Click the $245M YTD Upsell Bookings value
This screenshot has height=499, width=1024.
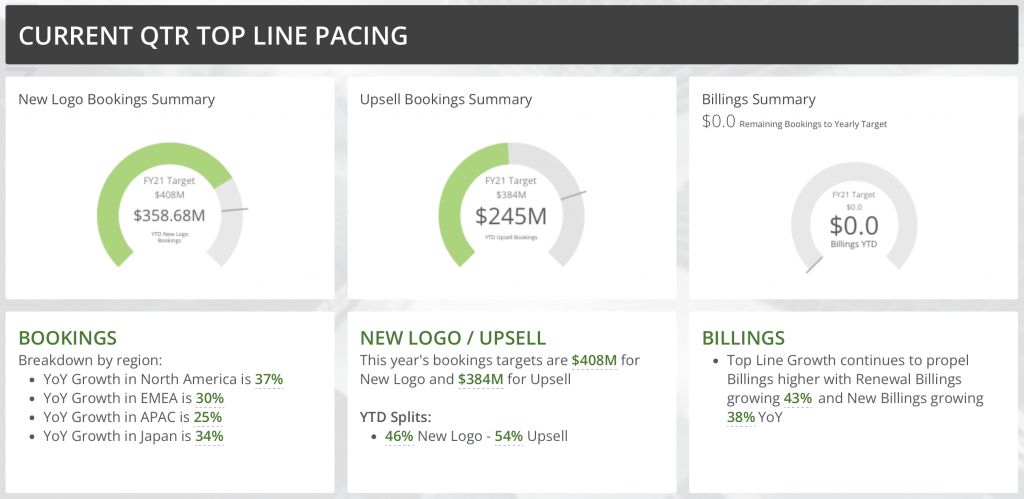point(511,216)
